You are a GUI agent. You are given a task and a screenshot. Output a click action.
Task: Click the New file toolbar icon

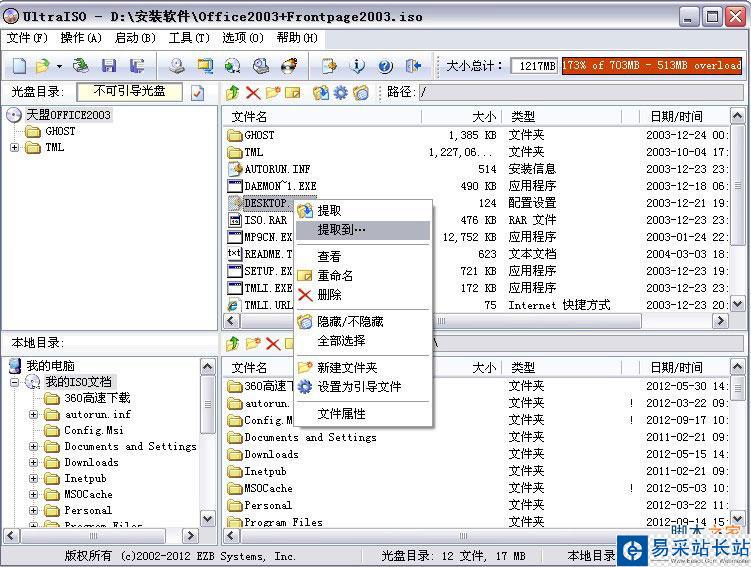coord(19,66)
